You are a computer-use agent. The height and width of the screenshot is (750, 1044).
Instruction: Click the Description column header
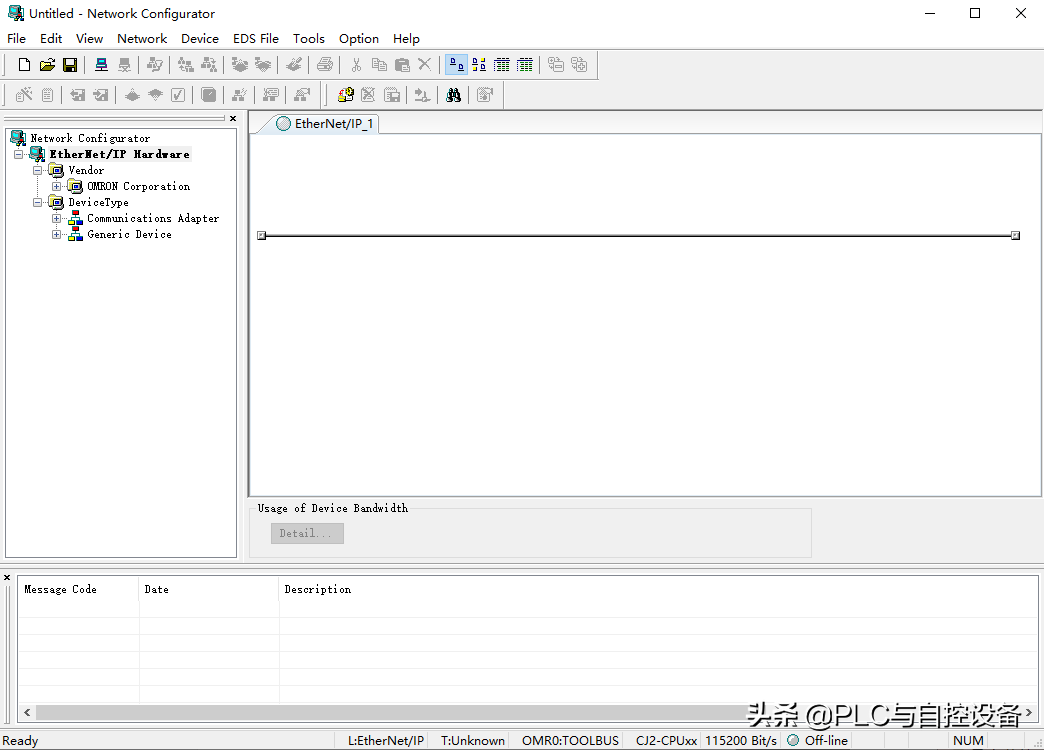click(x=318, y=589)
